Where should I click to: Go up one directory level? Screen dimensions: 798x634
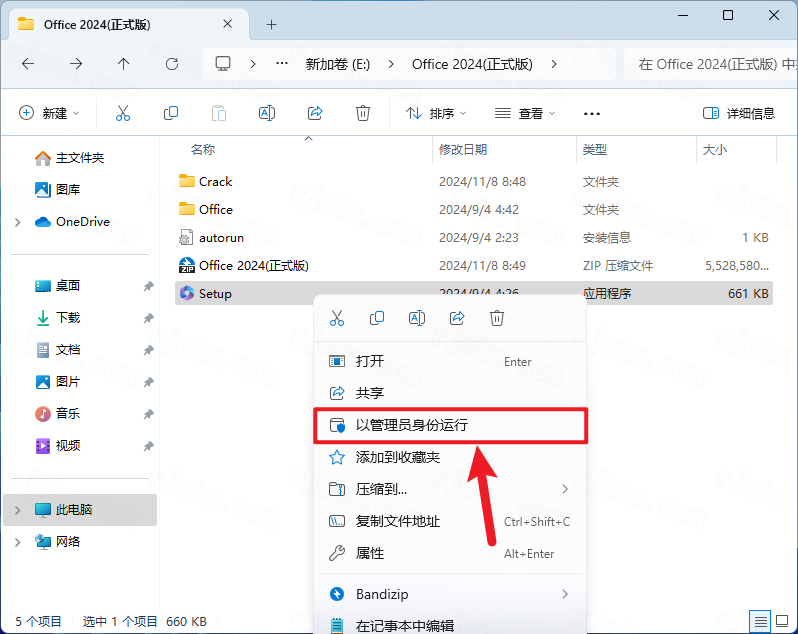click(x=123, y=64)
